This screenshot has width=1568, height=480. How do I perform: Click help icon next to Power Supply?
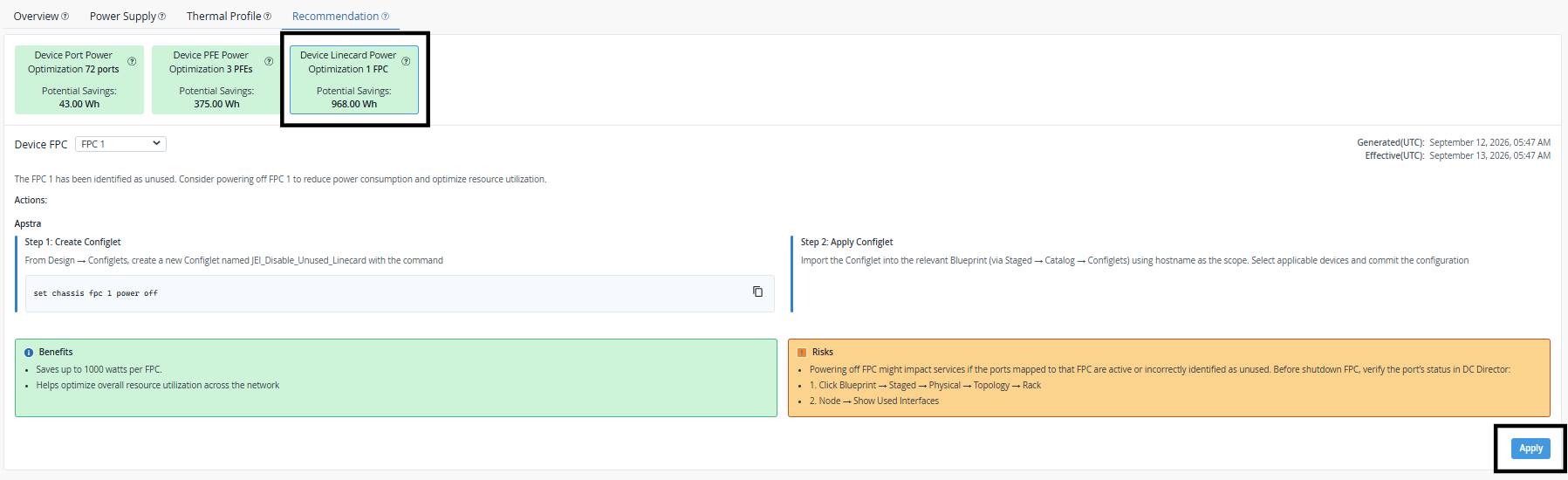pos(161,17)
